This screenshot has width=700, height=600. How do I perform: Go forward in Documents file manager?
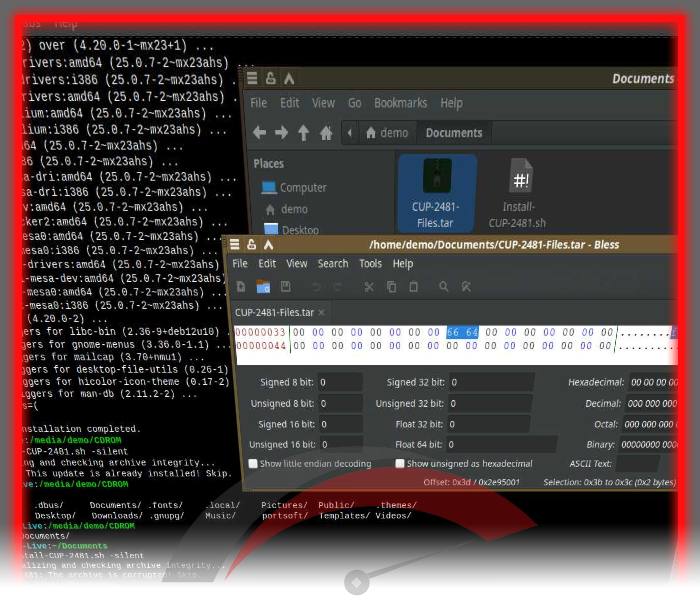pyautogui.click(x=281, y=133)
